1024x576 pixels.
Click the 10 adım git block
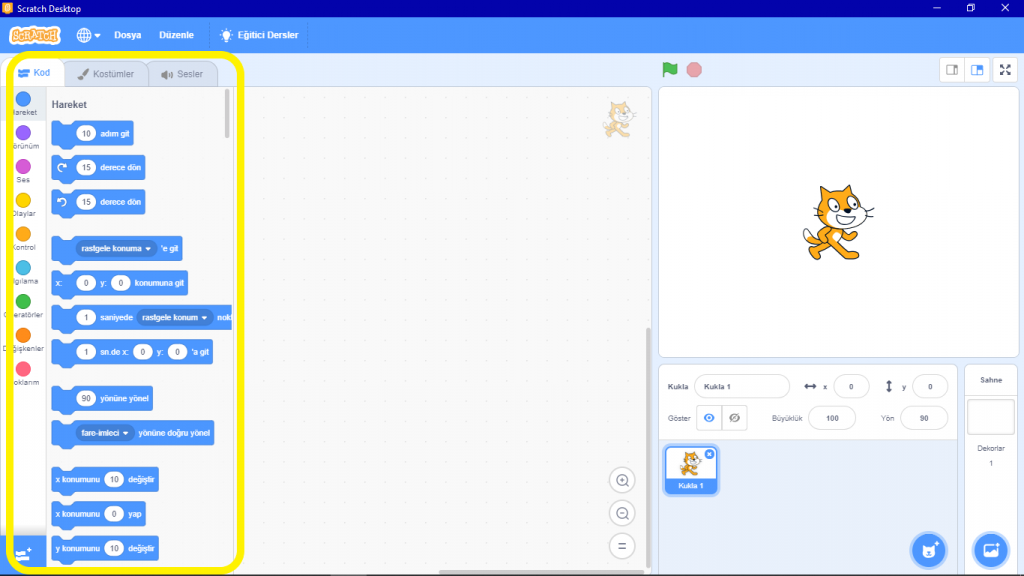(93, 134)
